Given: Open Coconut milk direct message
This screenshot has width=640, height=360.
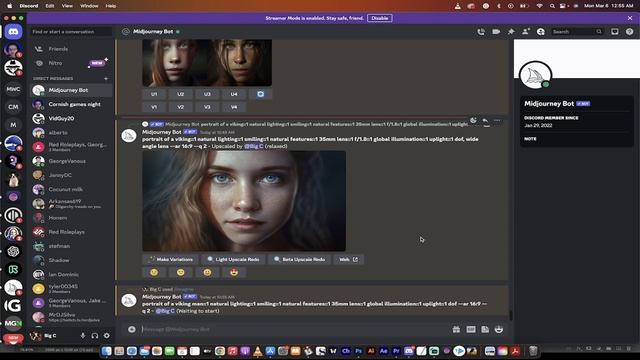Looking at the screenshot, I should click(x=71, y=189).
